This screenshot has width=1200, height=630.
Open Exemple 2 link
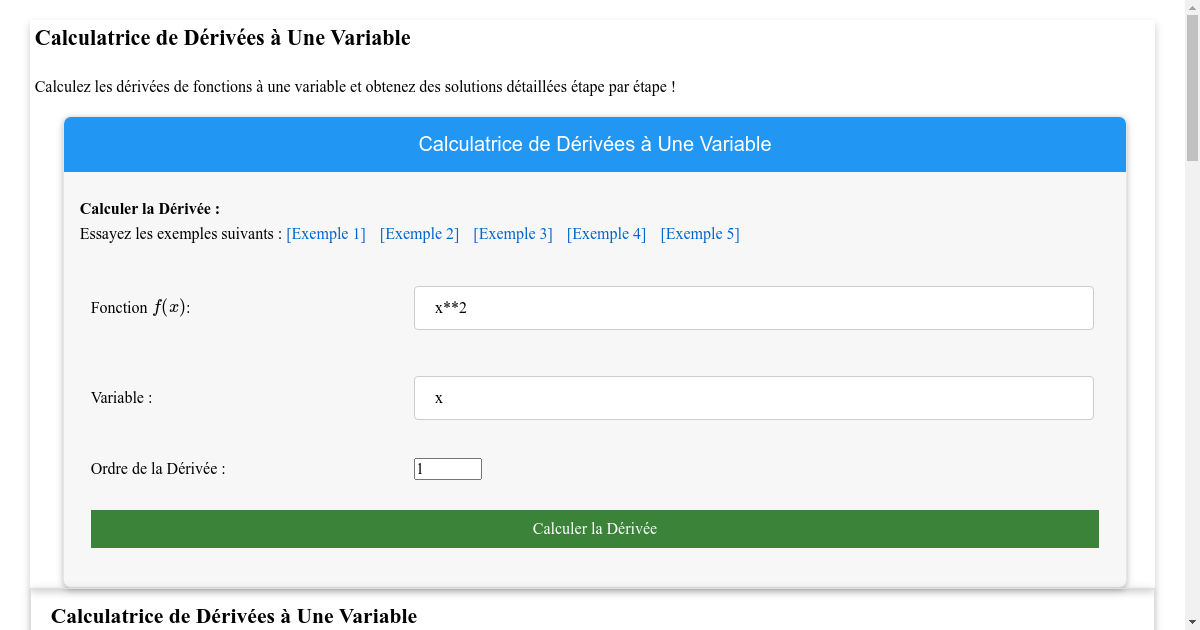[x=419, y=233]
